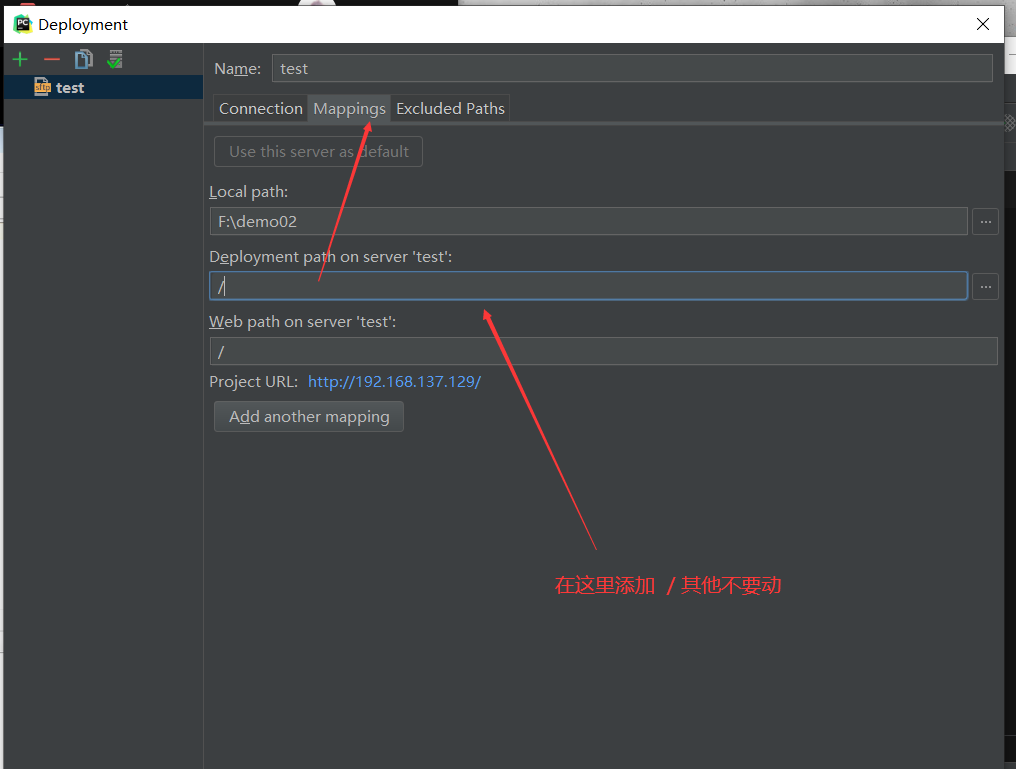Click the Add another mapping button

pos(308,416)
